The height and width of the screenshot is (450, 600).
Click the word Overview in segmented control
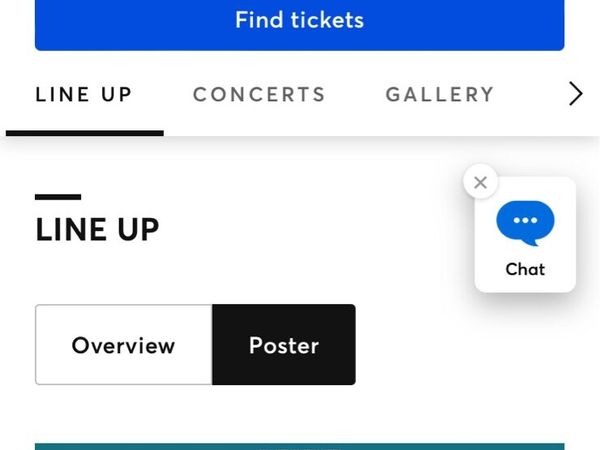tap(123, 346)
